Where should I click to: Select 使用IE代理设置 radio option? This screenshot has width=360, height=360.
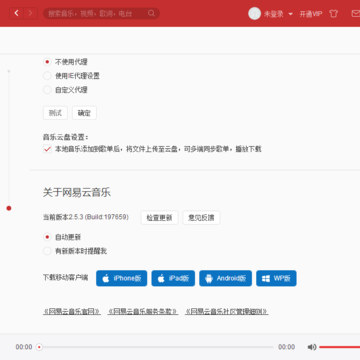(x=47, y=76)
